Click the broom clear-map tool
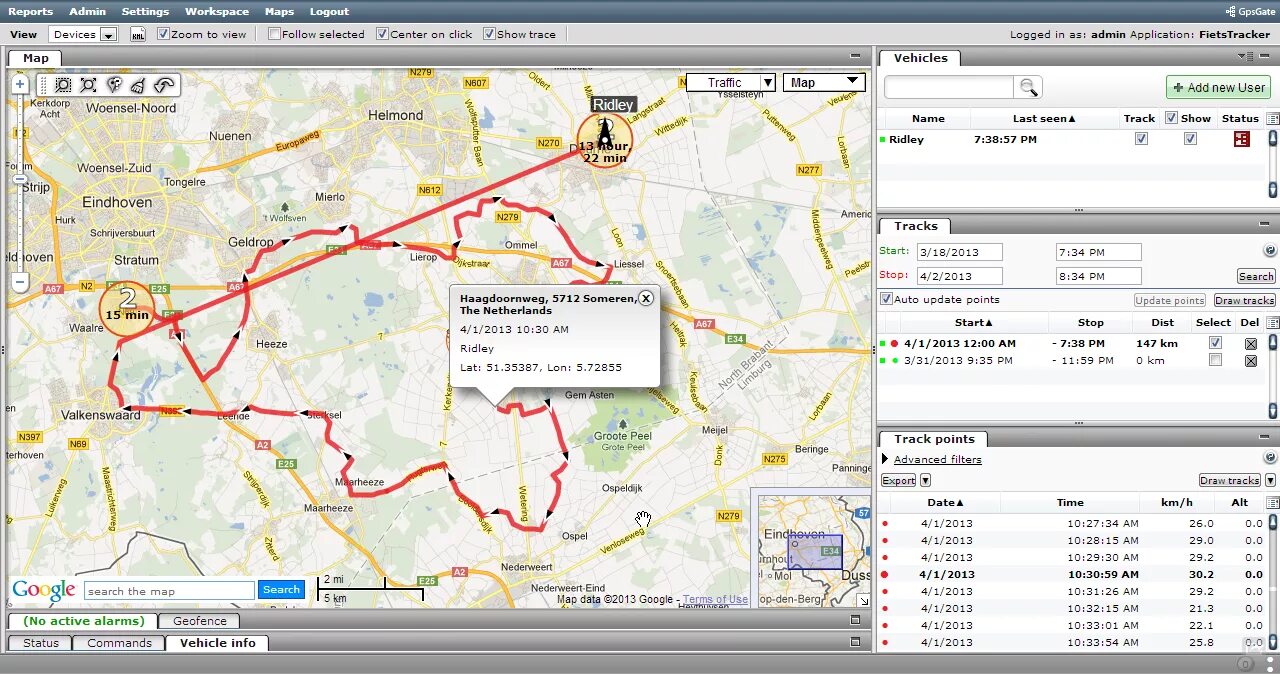 138,86
